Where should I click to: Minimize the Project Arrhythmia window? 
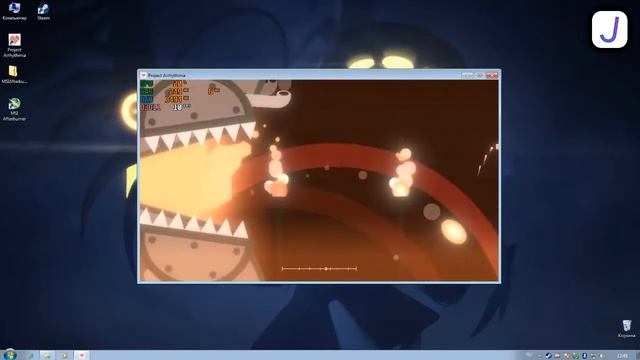[467, 75]
